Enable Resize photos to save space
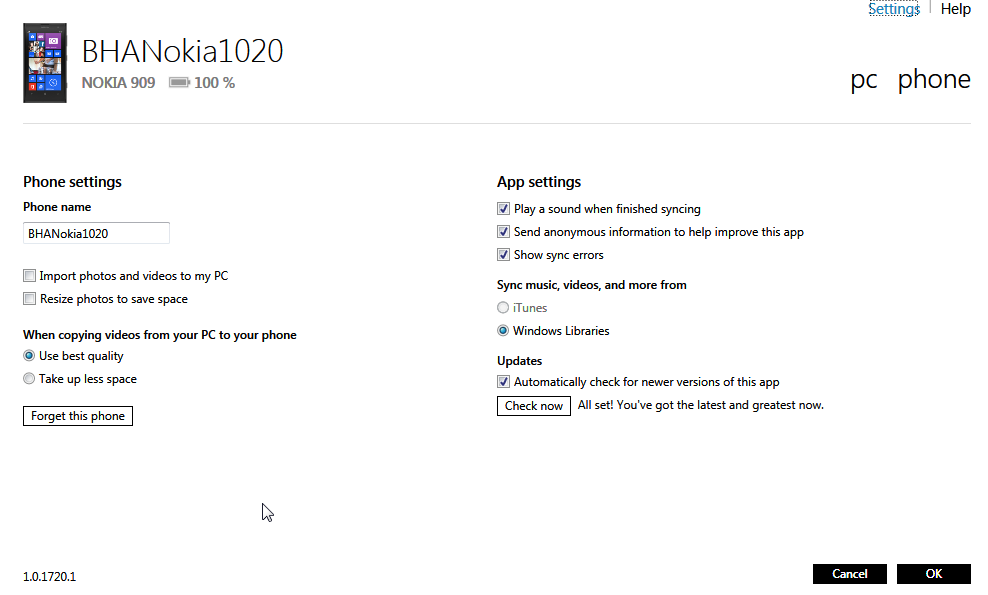The height and width of the screenshot is (595, 988). [x=30, y=299]
